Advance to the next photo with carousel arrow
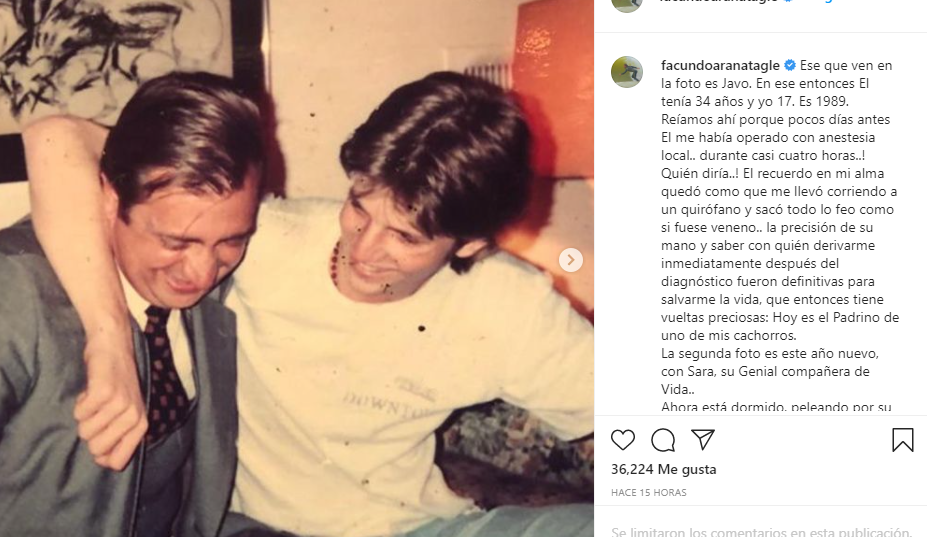The width and height of the screenshot is (927, 537). click(x=571, y=260)
